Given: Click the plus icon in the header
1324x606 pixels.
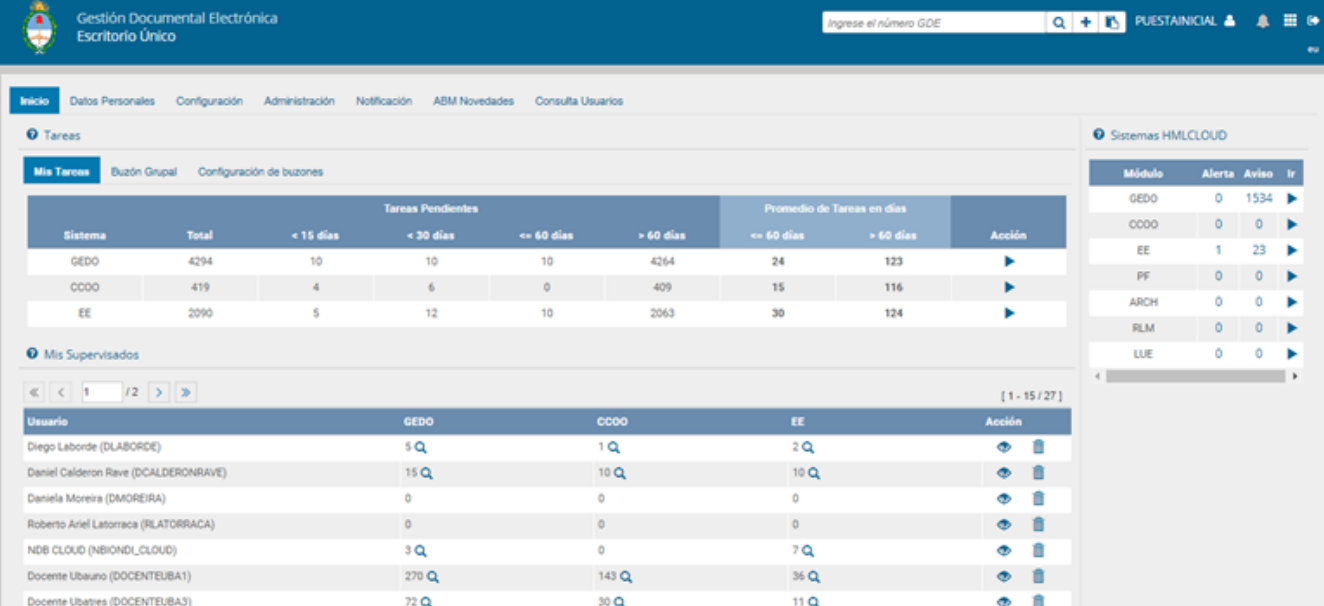Looking at the screenshot, I should (x=1085, y=22).
